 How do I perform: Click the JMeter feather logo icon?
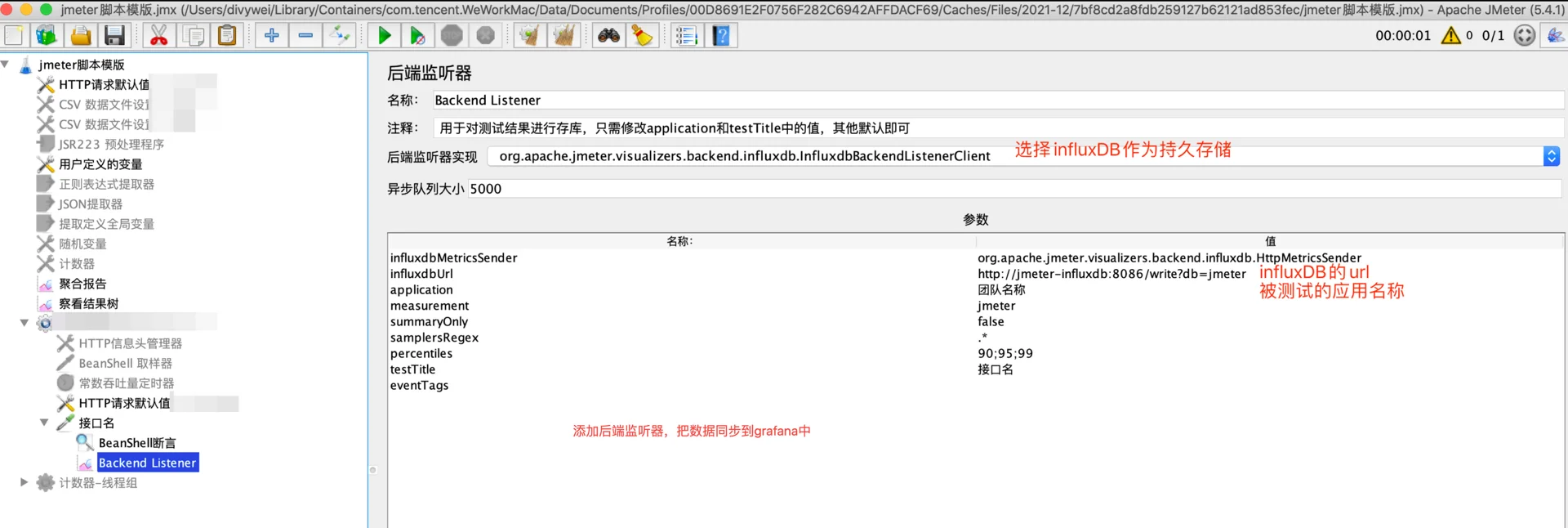(x=1554, y=35)
